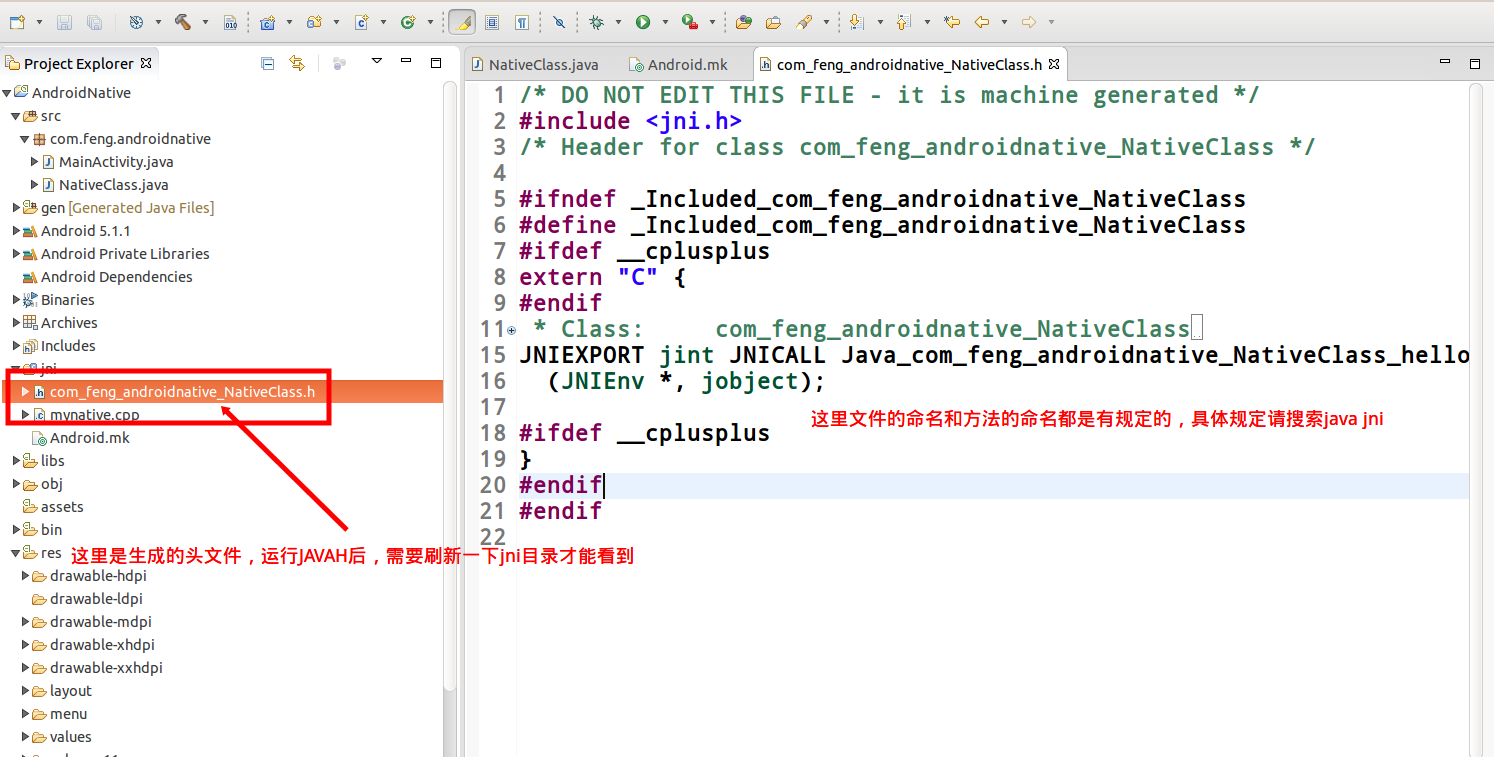Screen dimensions: 1494x757
Task: Click Collapse All in Project Explorer
Action: 267,63
